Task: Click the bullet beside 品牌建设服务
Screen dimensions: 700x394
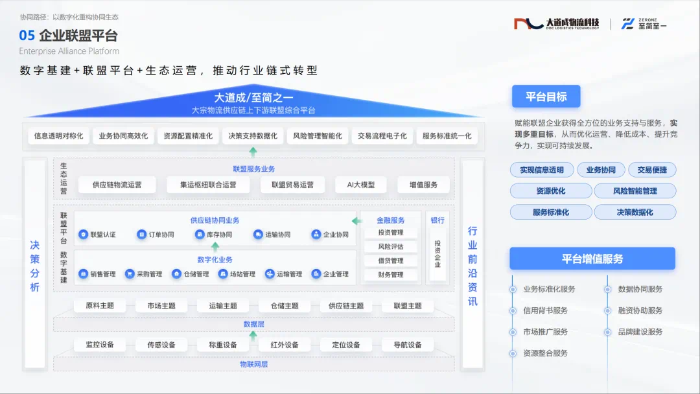Action: coord(608,332)
